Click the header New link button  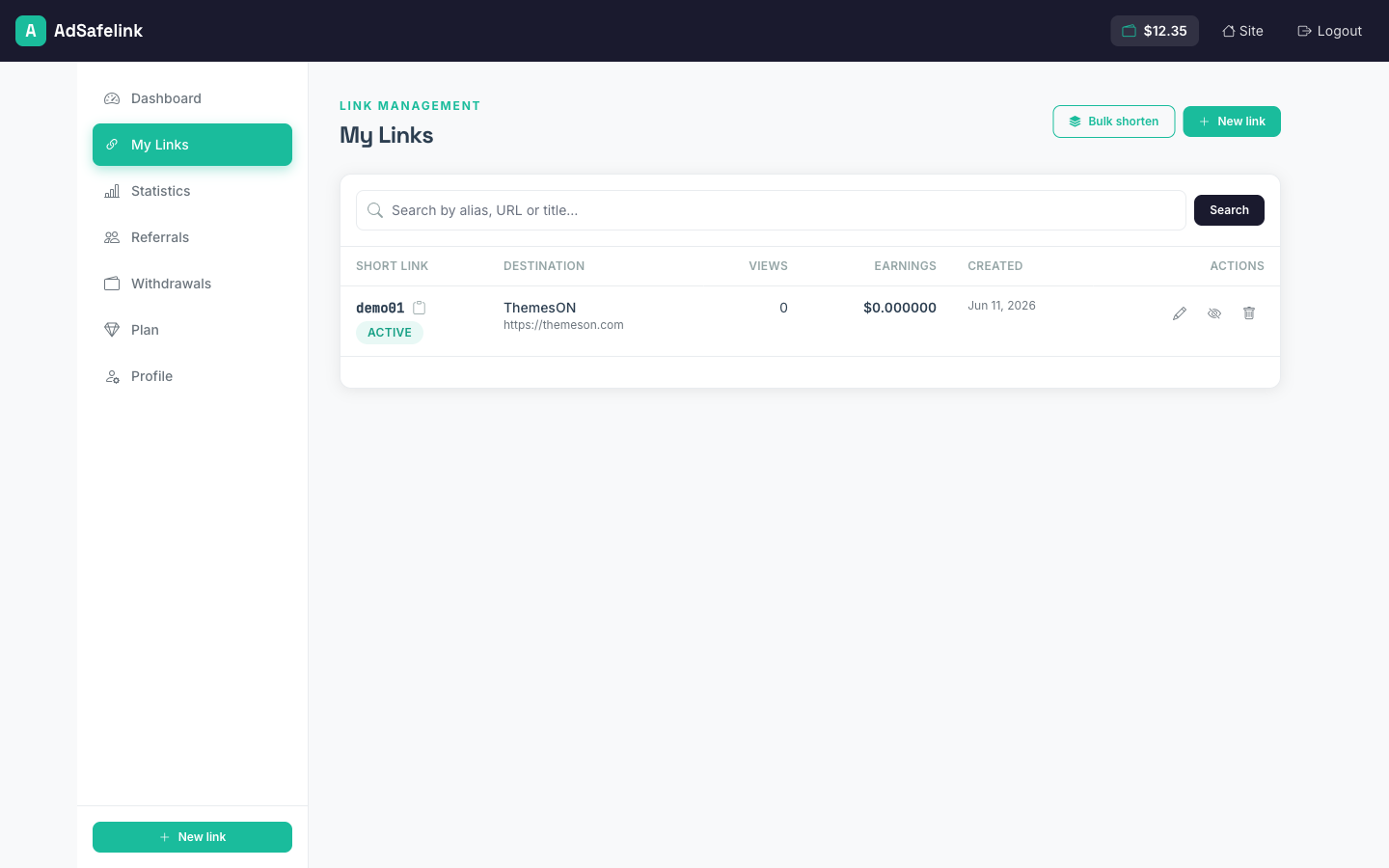[x=1232, y=122]
